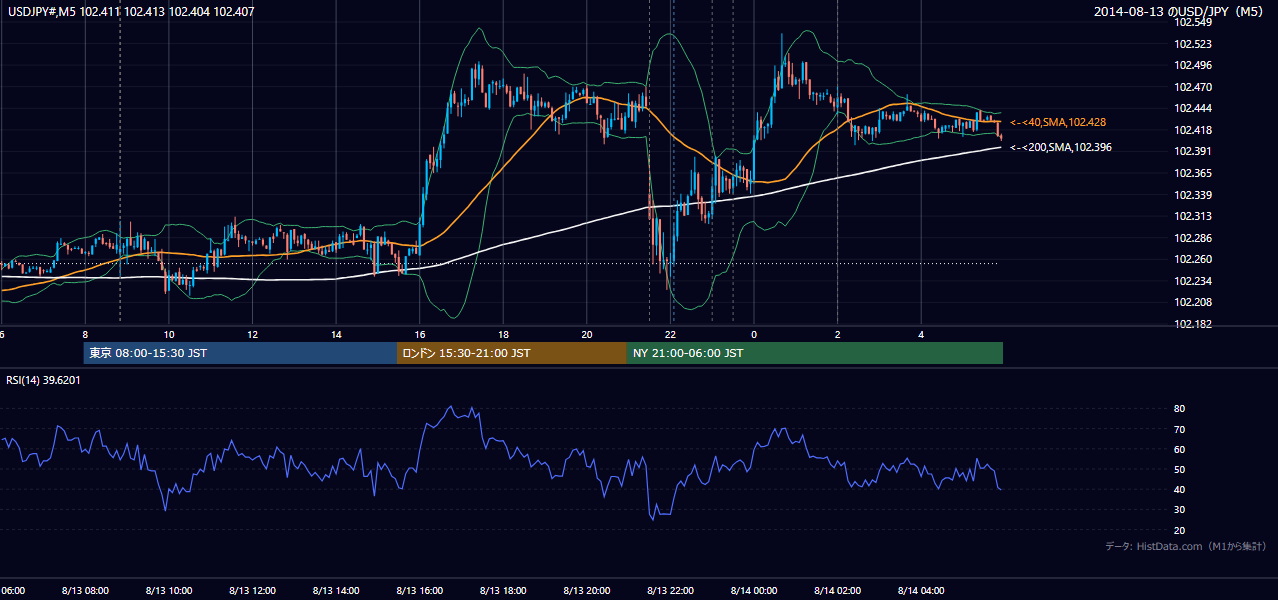1278x600 pixels.
Task: Click hour tick 10 on price chart axis
Action: (169, 334)
